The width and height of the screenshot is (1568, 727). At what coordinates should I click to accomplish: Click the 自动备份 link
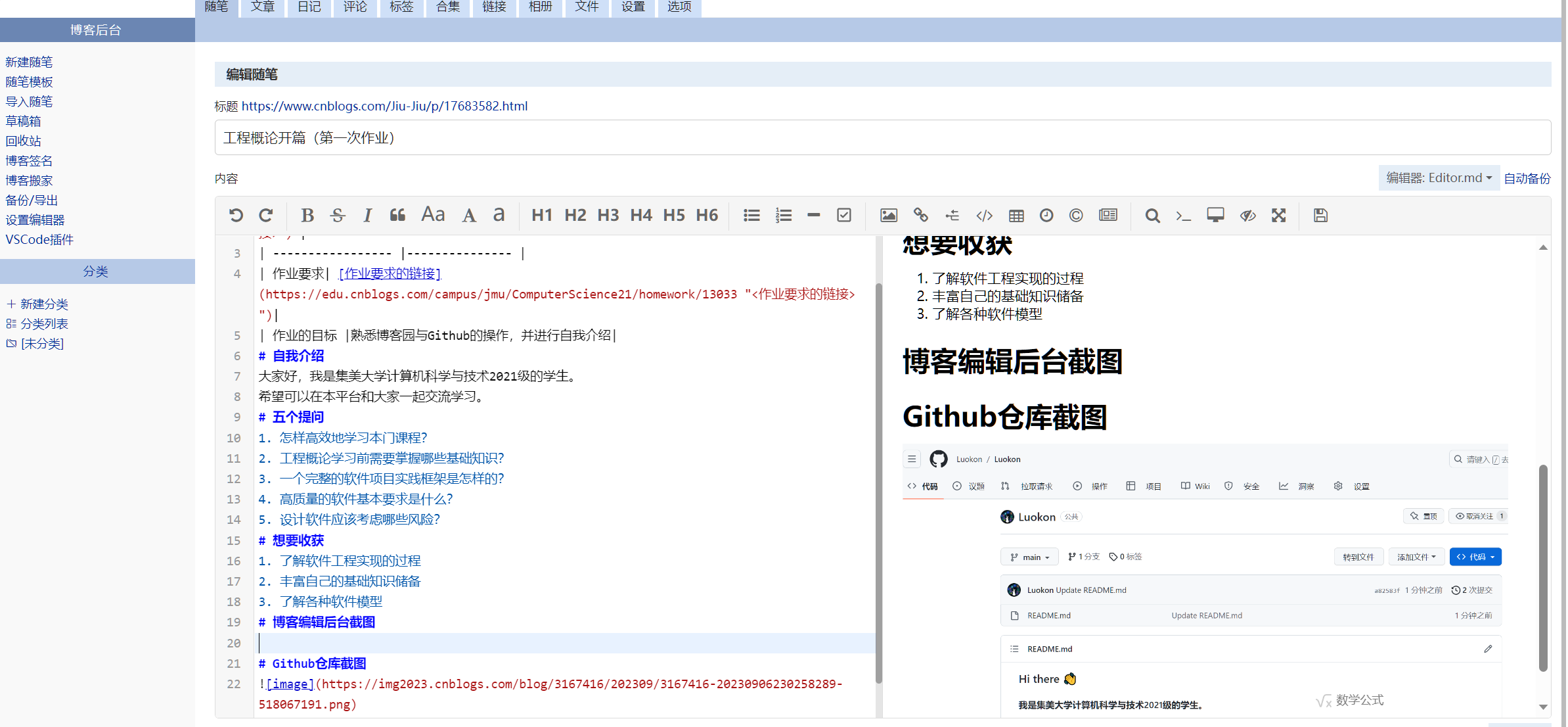click(x=1527, y=178)
